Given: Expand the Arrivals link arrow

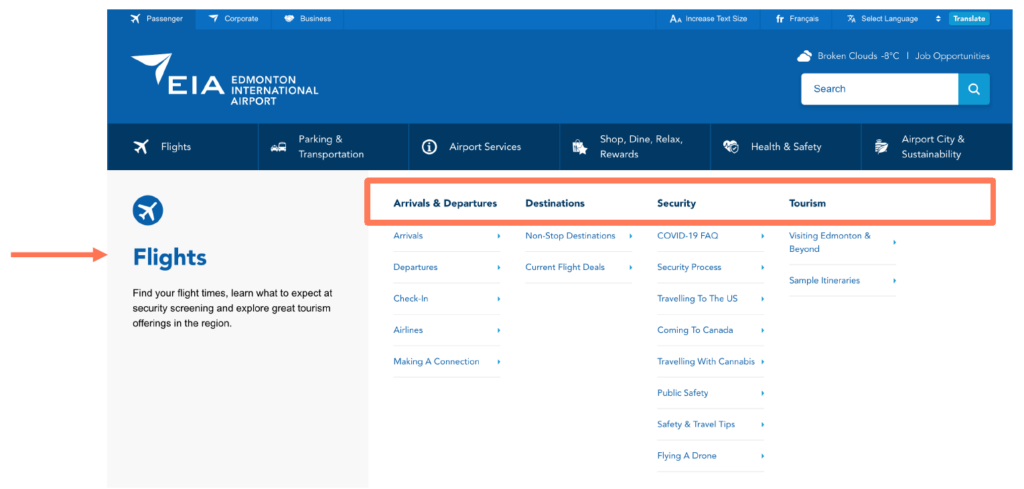Looking at the screenshot, I should 498,236.
